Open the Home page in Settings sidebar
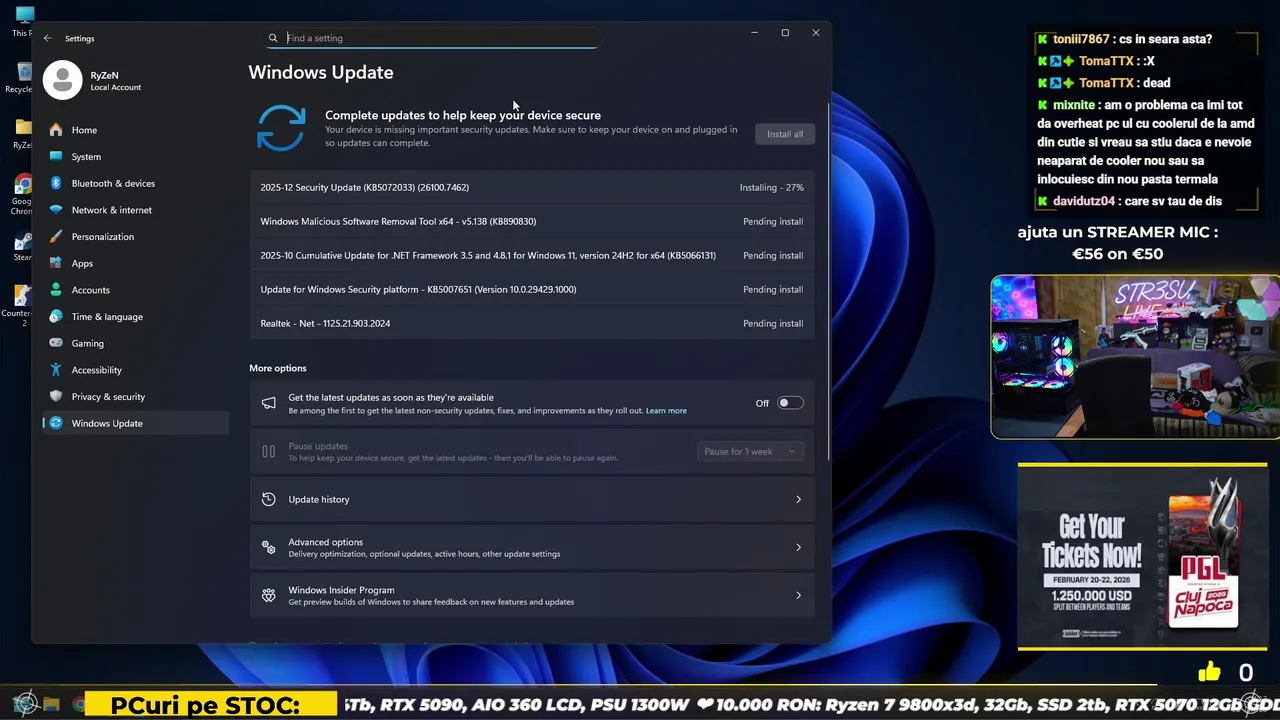This screenshot has width=1280, height=720. click(x=135, y=130)
